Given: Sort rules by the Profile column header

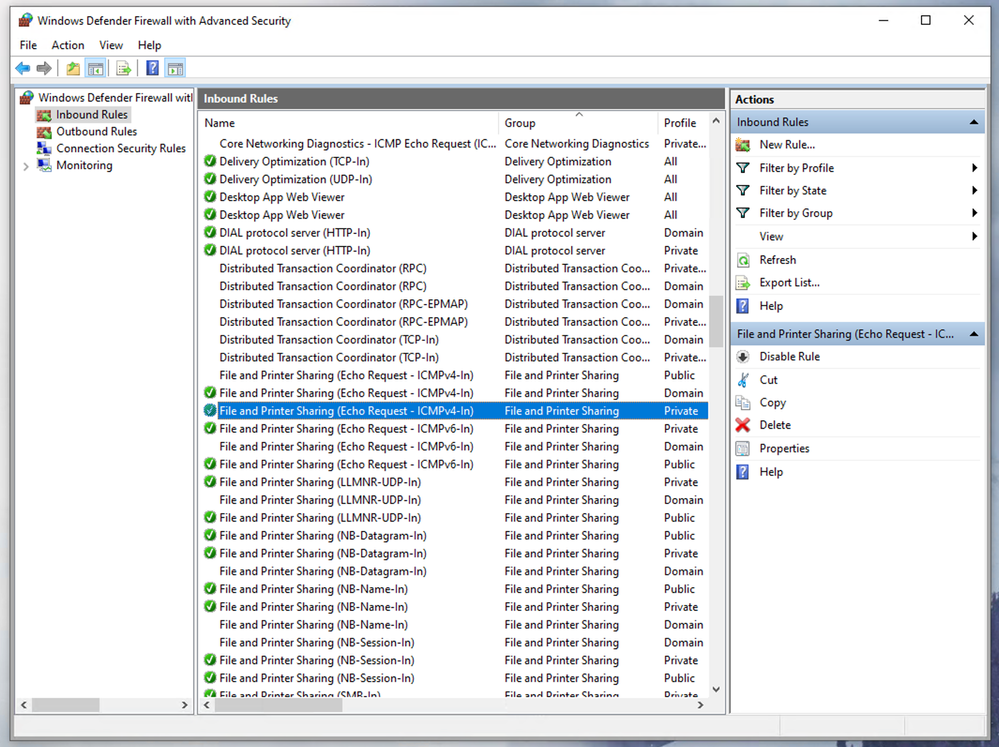Looking at the screenshot, I should coord(683,123).
